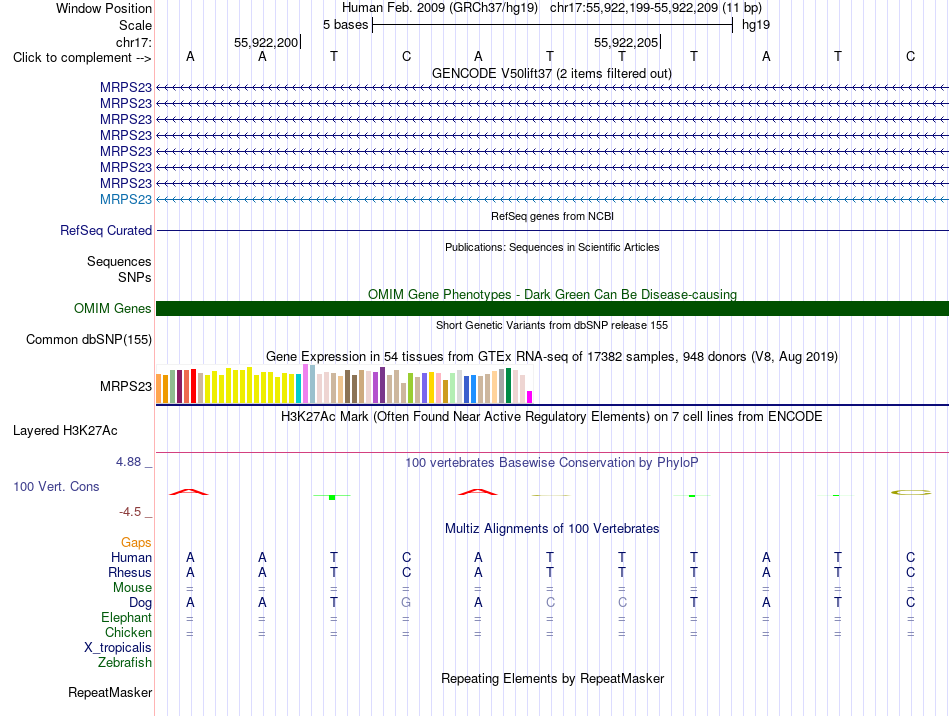Click the Layered H3K27Ac track label

pos(65,431)
